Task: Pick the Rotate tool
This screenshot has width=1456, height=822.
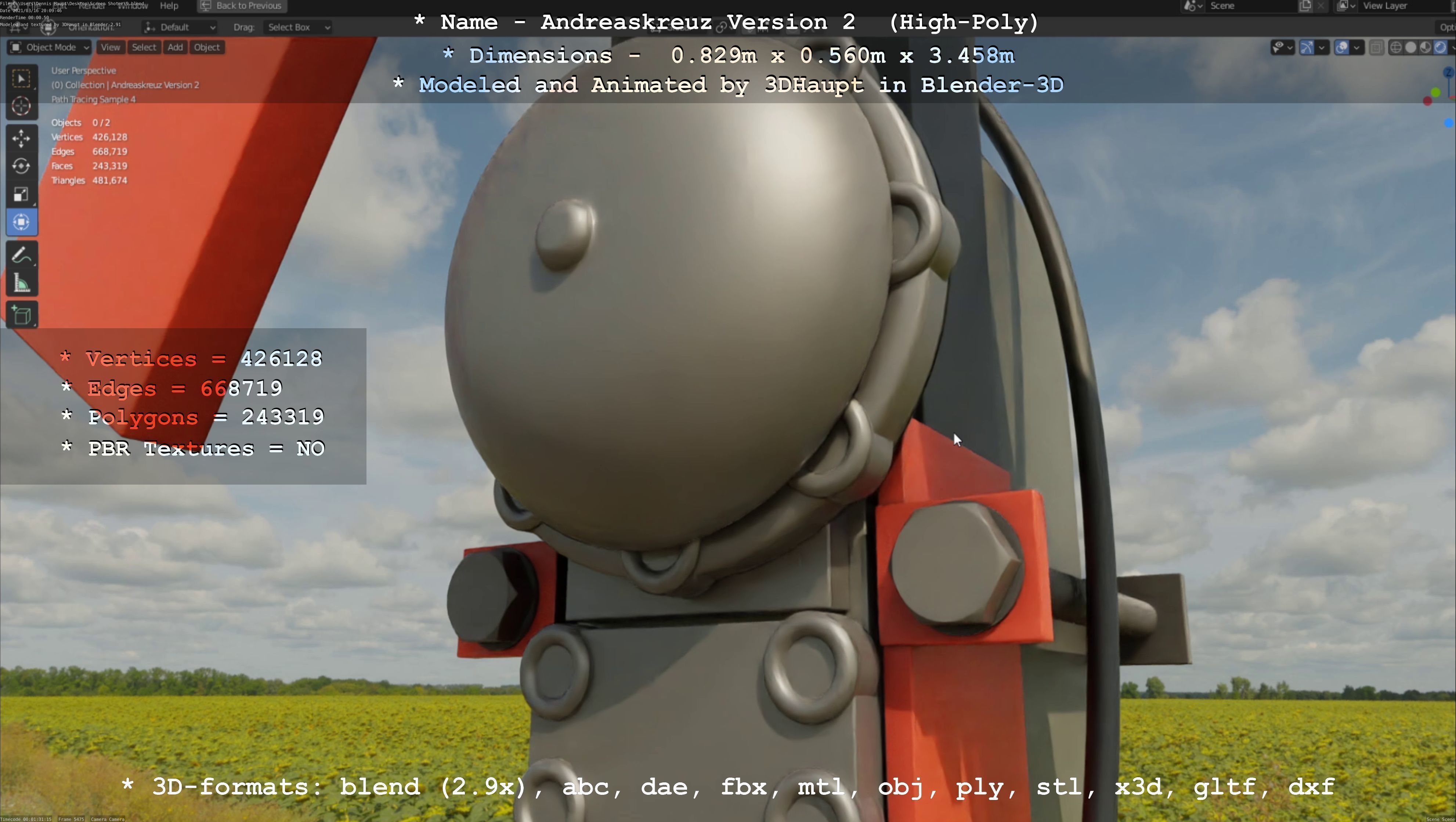Action: point(21,166)
